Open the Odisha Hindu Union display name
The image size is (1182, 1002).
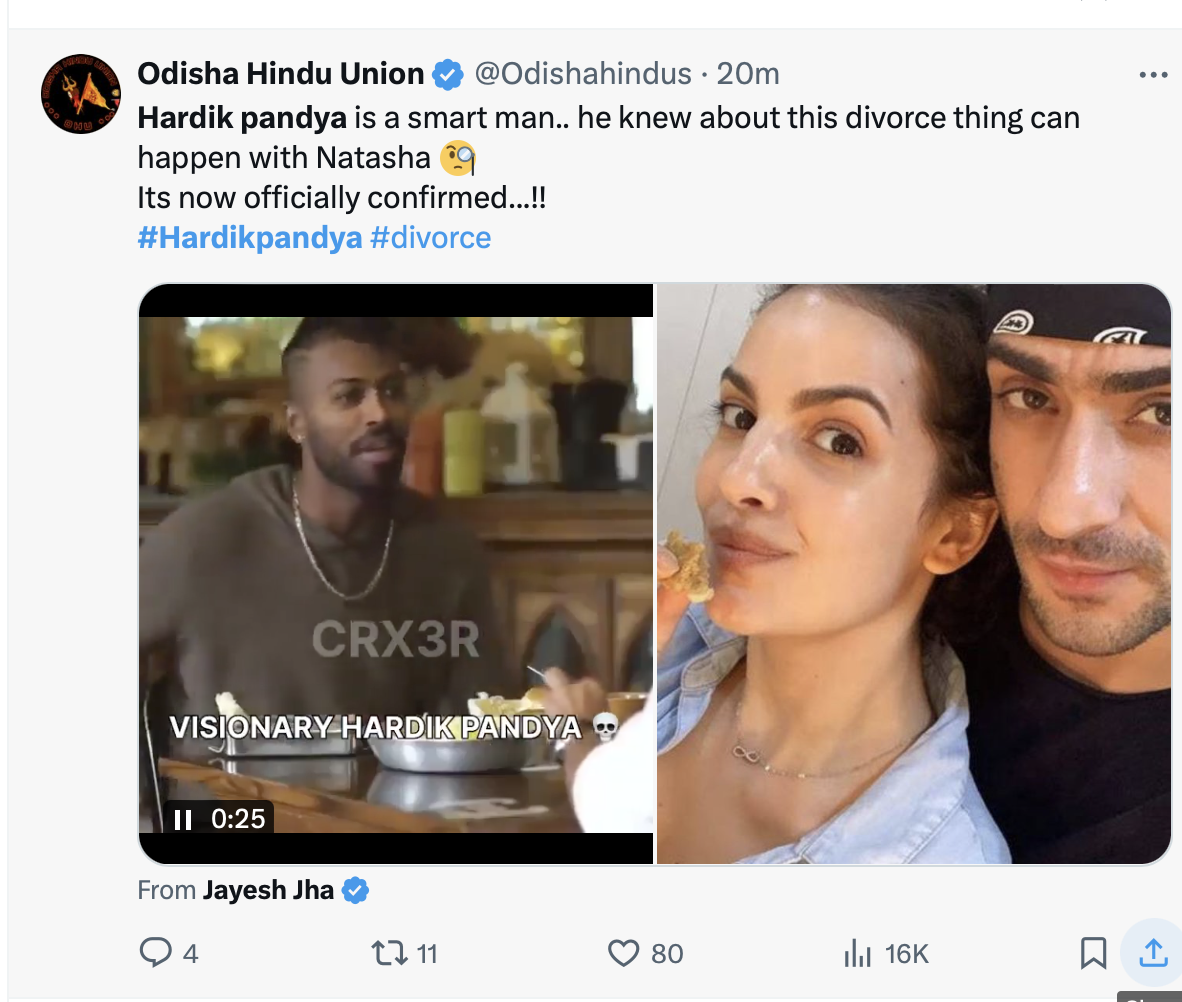[x=280, y=74]
